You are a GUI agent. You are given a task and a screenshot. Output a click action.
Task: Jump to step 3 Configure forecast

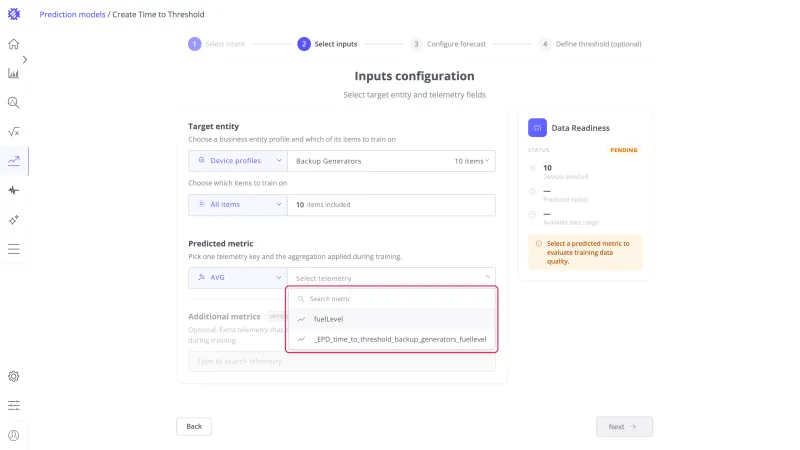(x=448, y=44)
